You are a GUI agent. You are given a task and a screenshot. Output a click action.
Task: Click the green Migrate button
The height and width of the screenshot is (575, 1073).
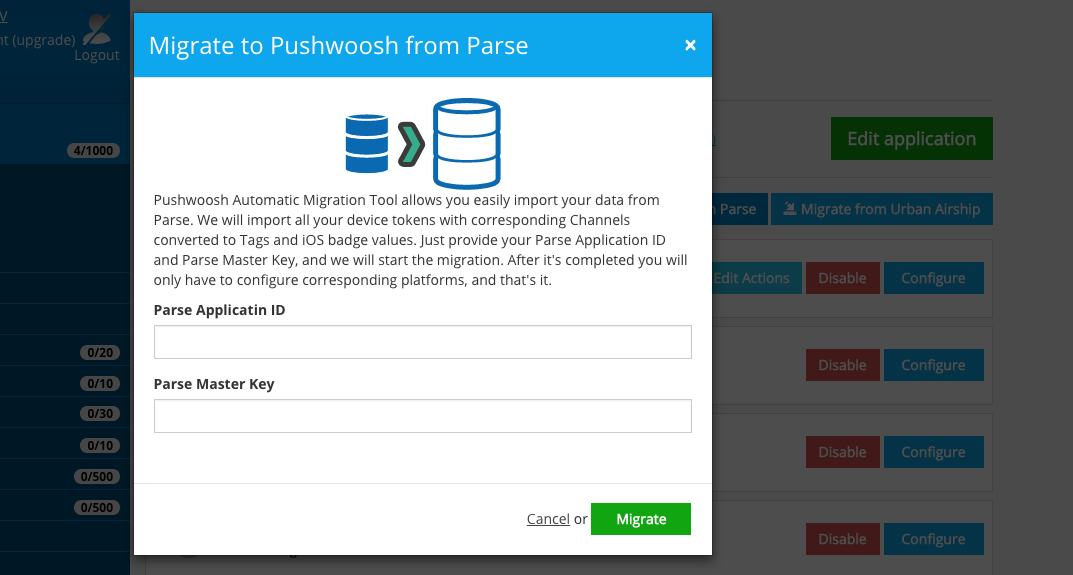click(x=641, y=519)
